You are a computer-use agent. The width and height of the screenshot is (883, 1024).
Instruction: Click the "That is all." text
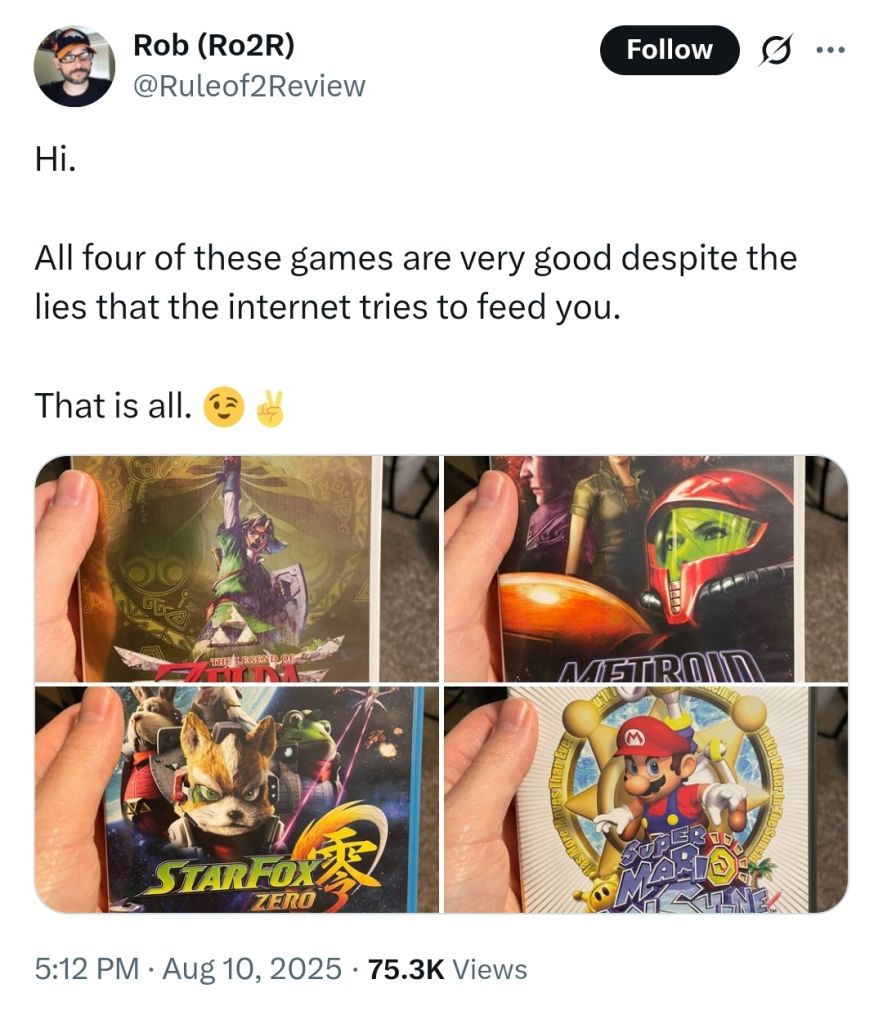point(113,406)
